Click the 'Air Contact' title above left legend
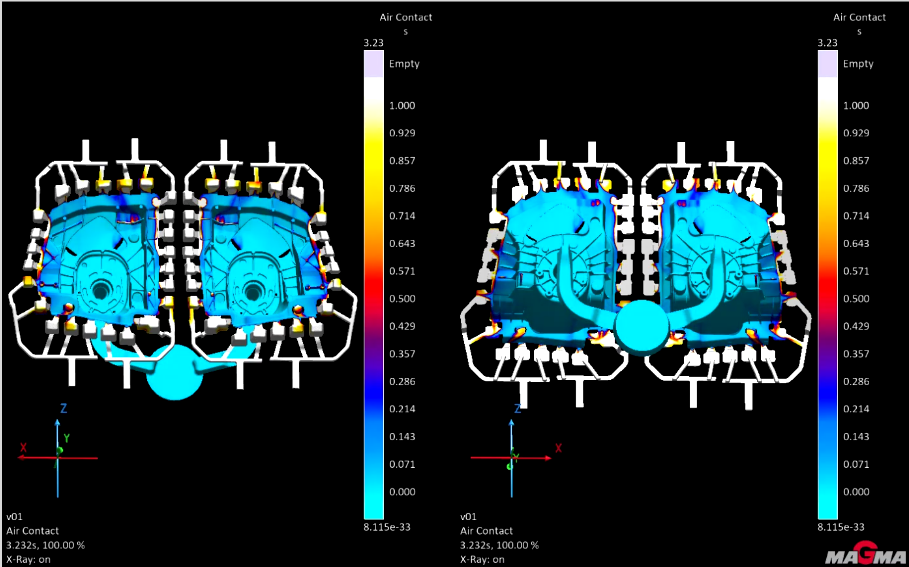 tap(405, 17)
